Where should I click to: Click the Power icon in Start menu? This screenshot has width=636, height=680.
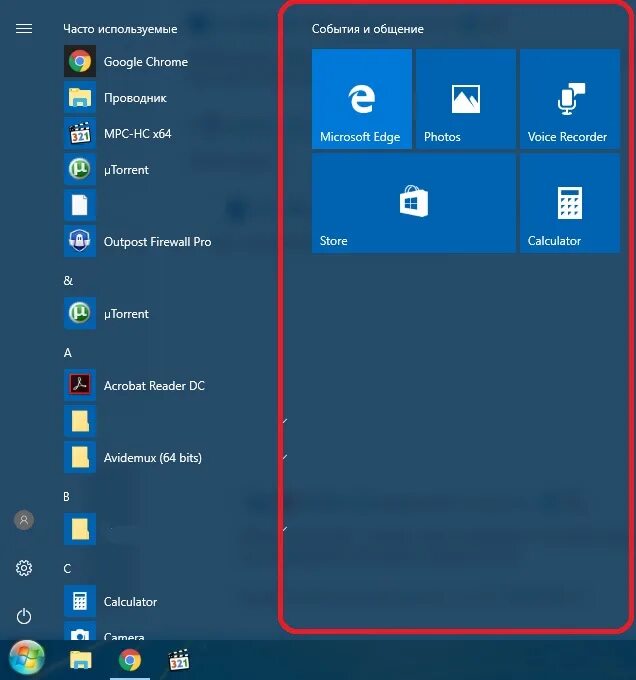pos(24,616)
